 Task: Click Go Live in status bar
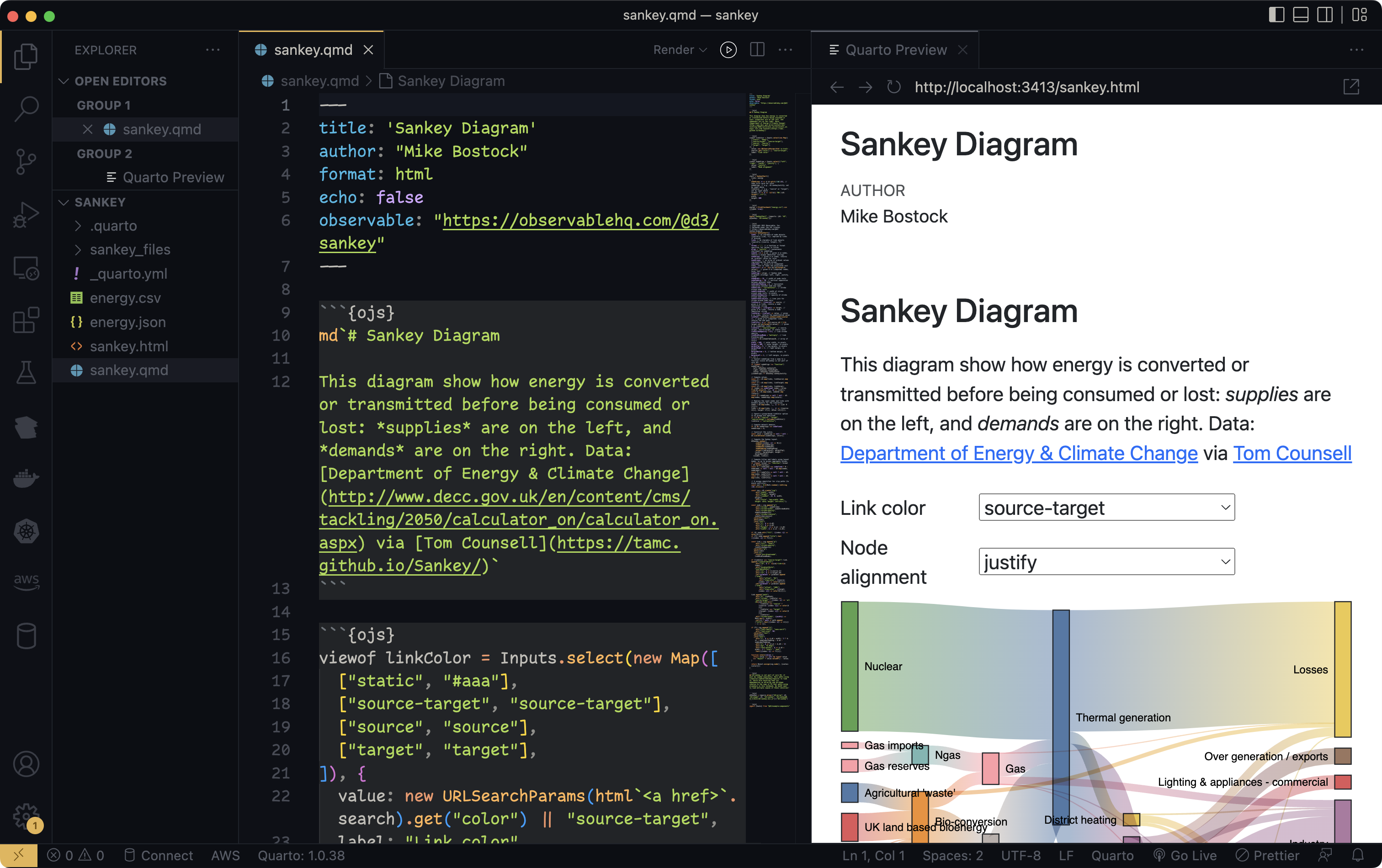tap(1185, 855)
